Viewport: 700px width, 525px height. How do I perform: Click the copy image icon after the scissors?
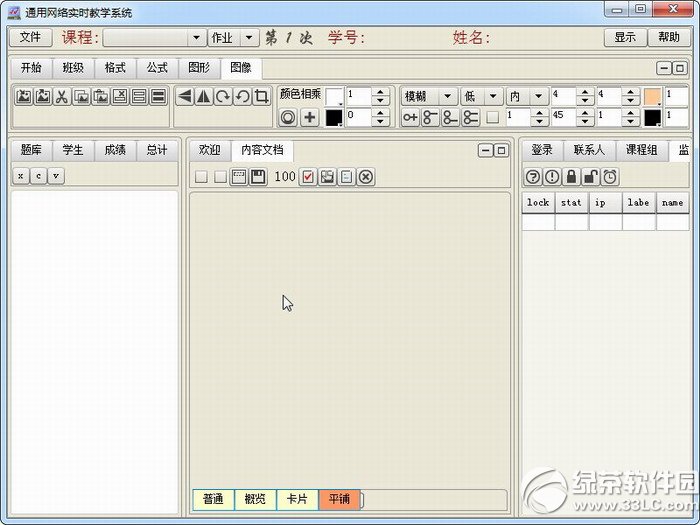[81, 96]
